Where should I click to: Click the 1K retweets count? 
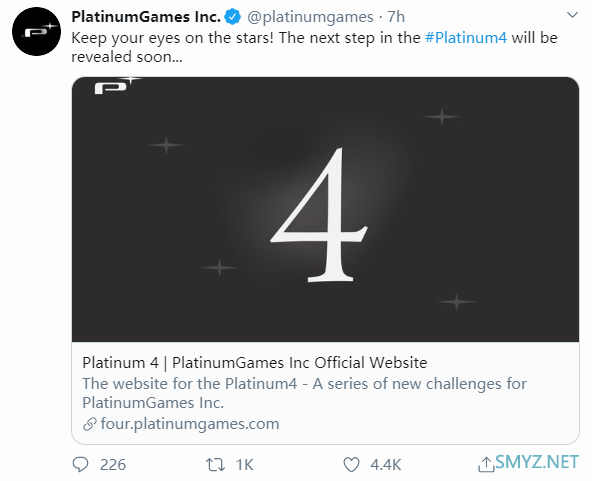(245, 465)
